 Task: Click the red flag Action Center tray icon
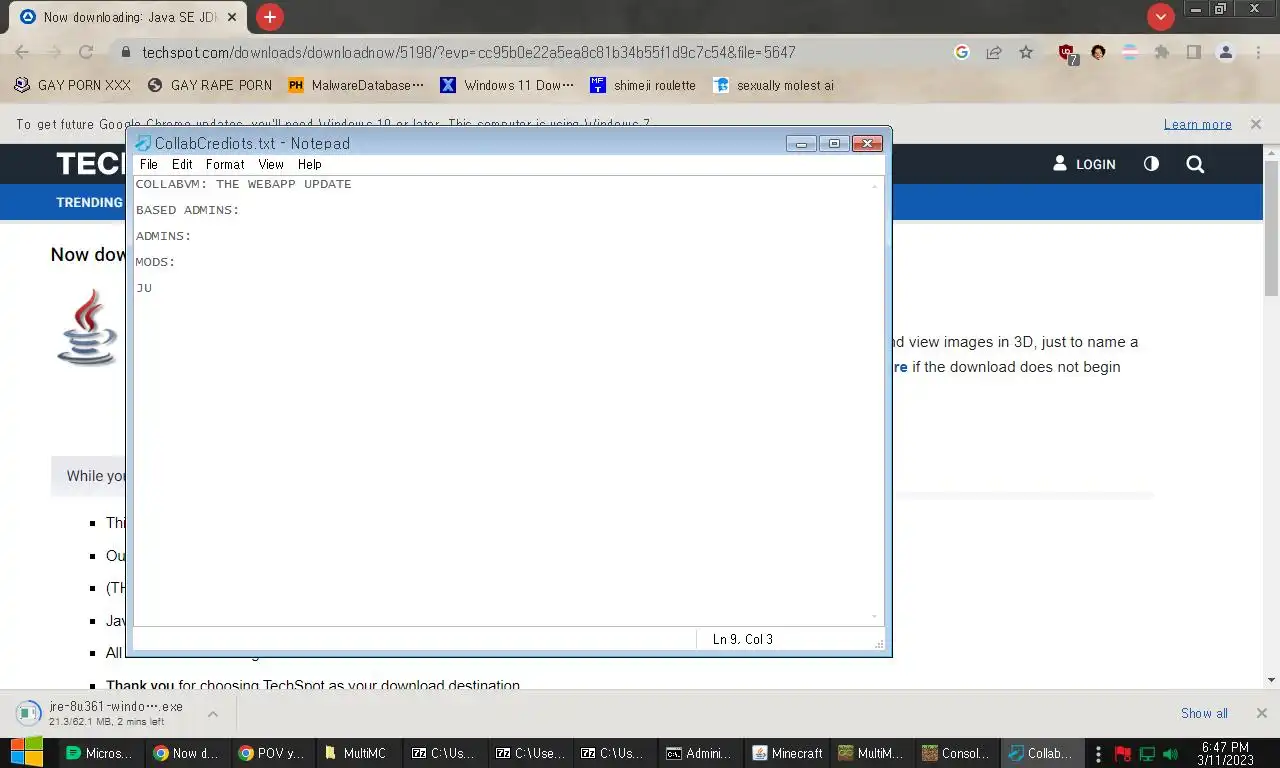1122,753
